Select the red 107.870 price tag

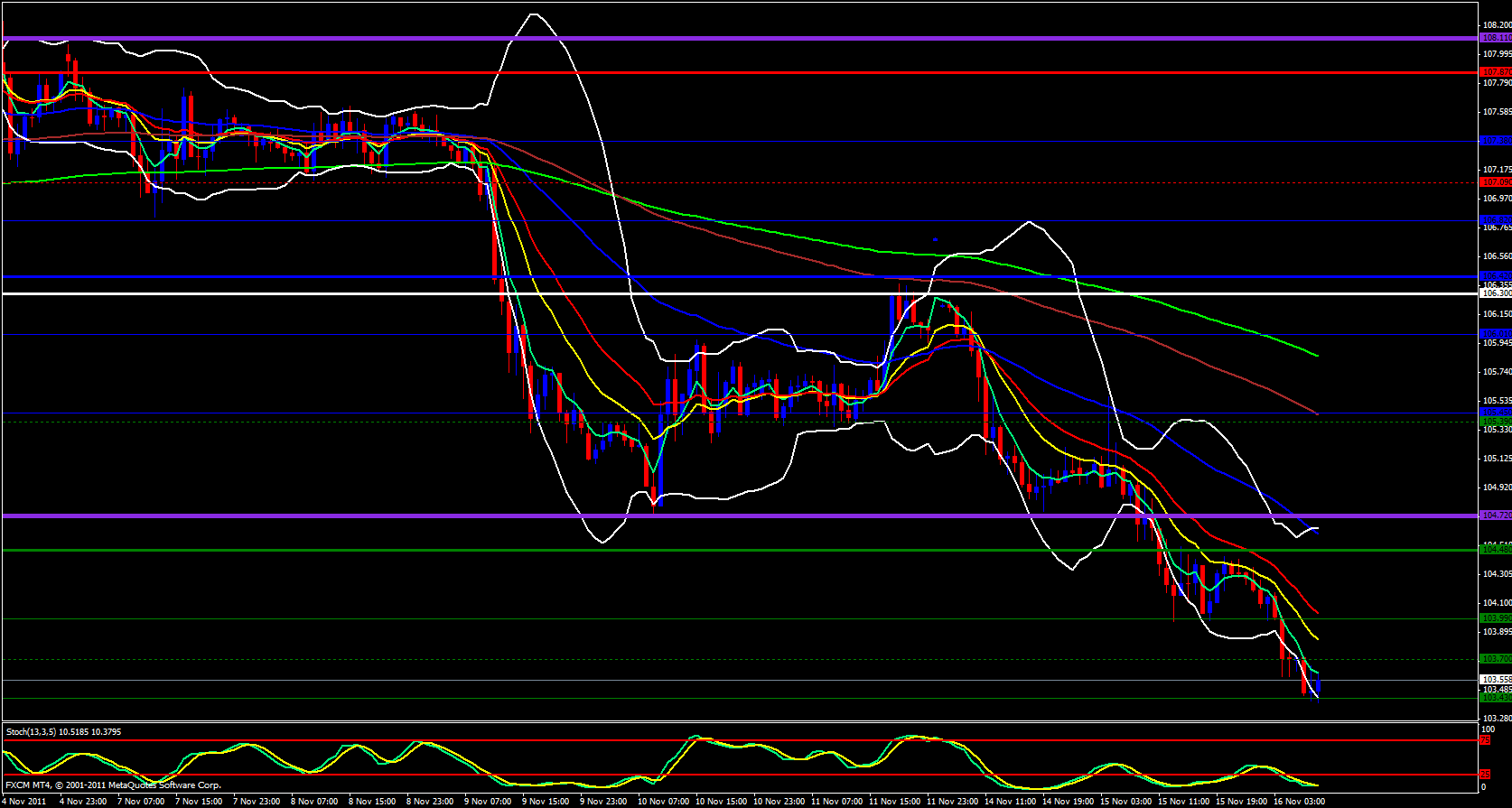pos(1496,72)
